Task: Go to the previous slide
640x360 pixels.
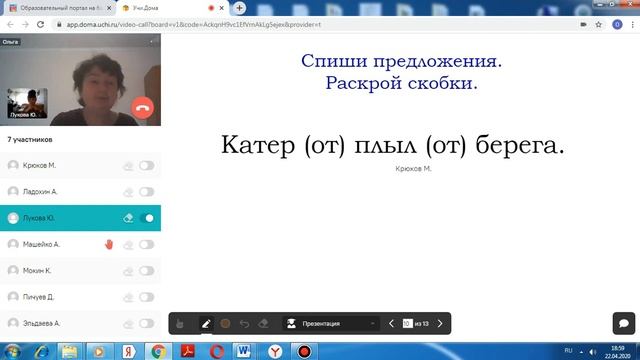Action: coord(391,324)
